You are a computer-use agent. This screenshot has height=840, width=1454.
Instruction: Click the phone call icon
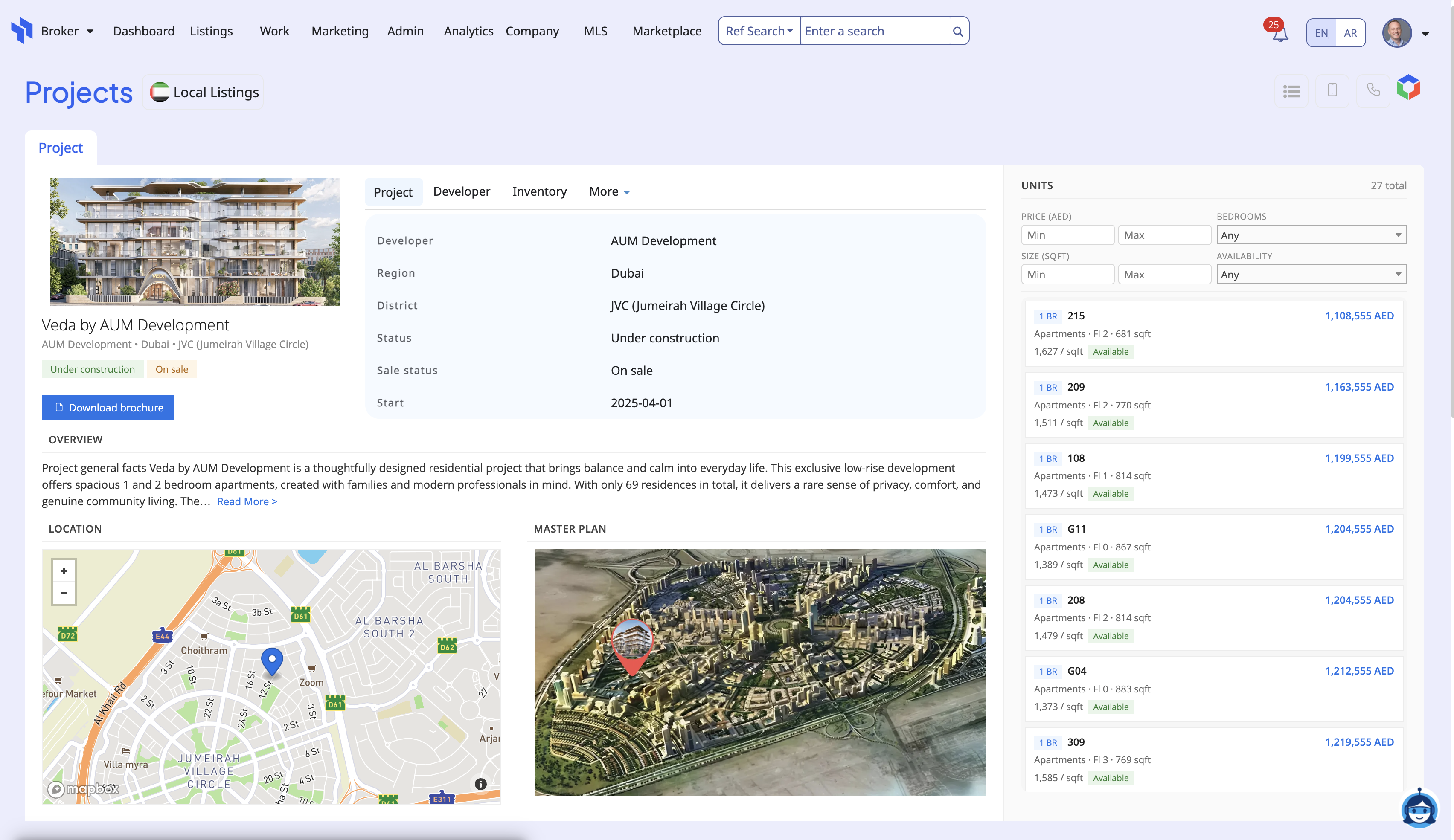[1373, 90]
